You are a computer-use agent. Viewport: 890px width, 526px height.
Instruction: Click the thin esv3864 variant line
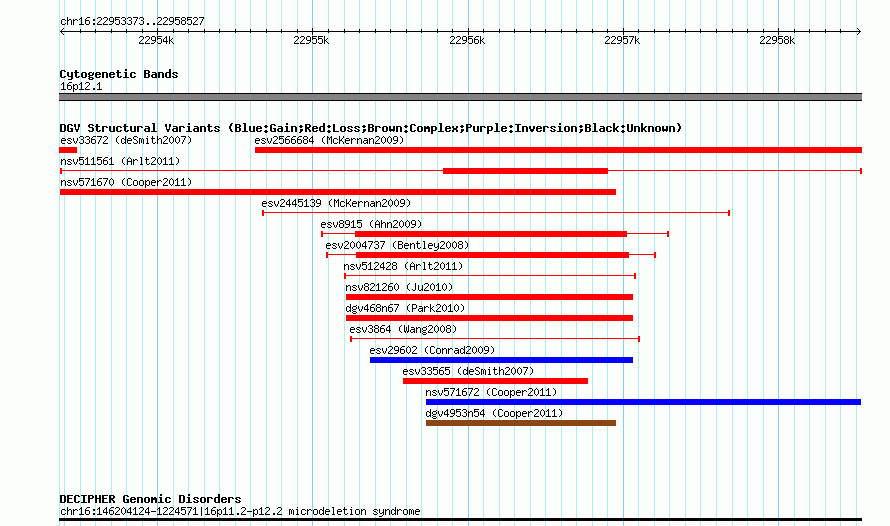[495, 339]
